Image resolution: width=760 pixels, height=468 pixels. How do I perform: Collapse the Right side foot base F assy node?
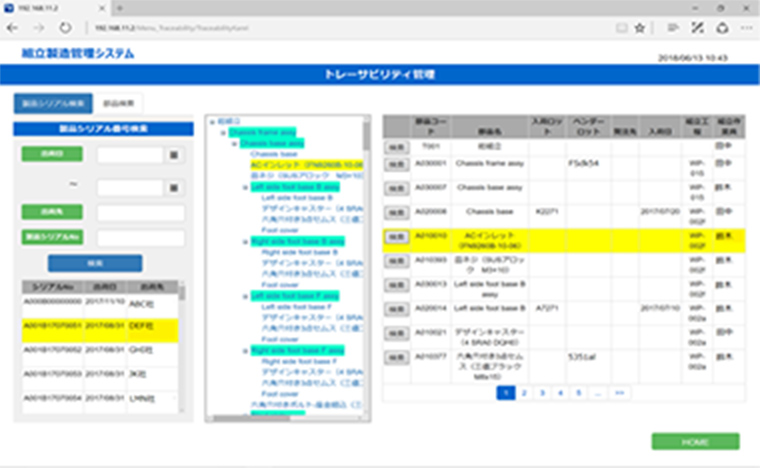coord(245,350)
